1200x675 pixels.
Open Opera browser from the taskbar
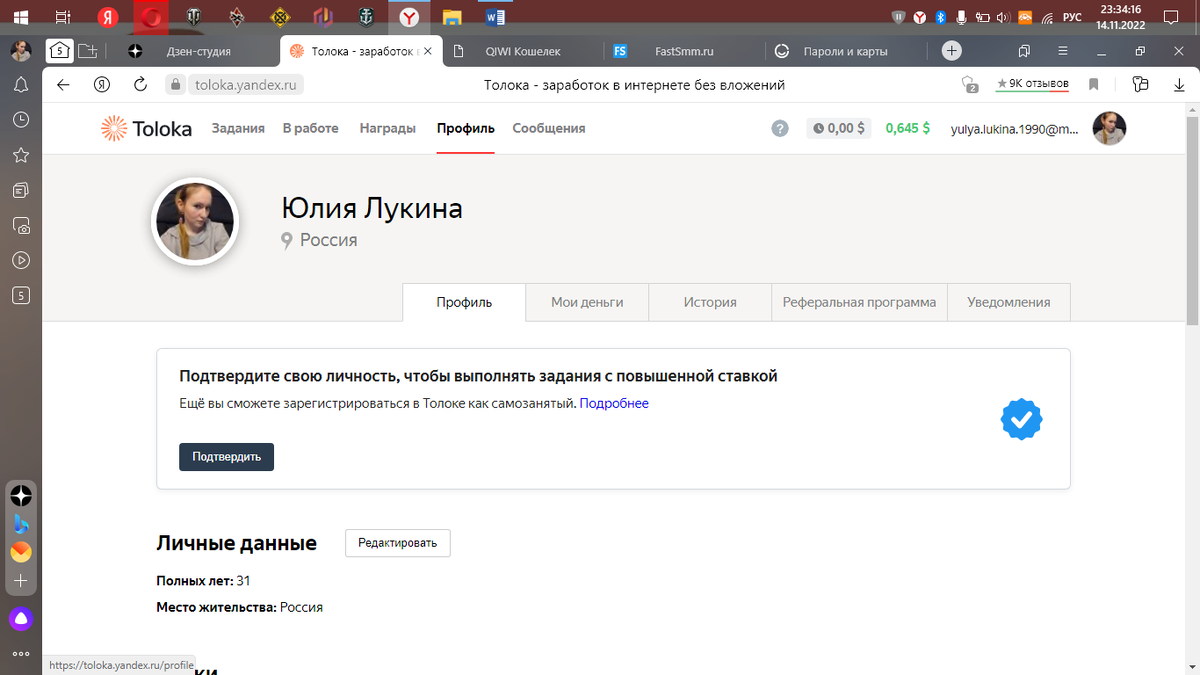[x=152, y=17]
